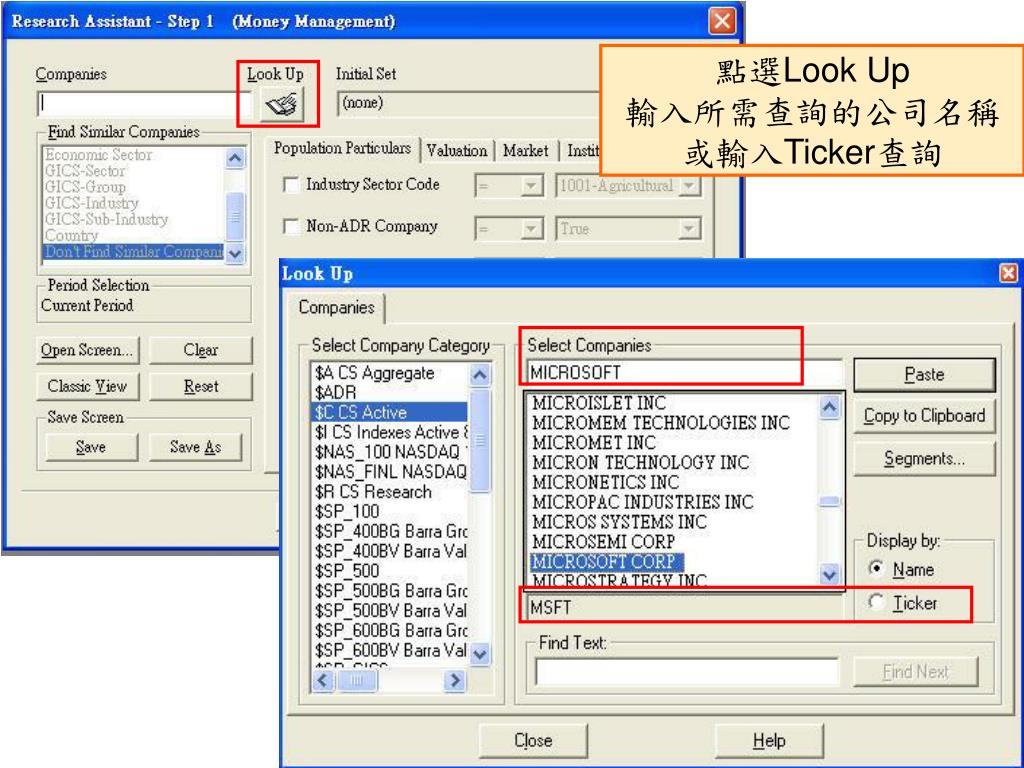Click the Save button
Image resolution: width=1024 pixels, height=768 pixels.
click(91, 447)
